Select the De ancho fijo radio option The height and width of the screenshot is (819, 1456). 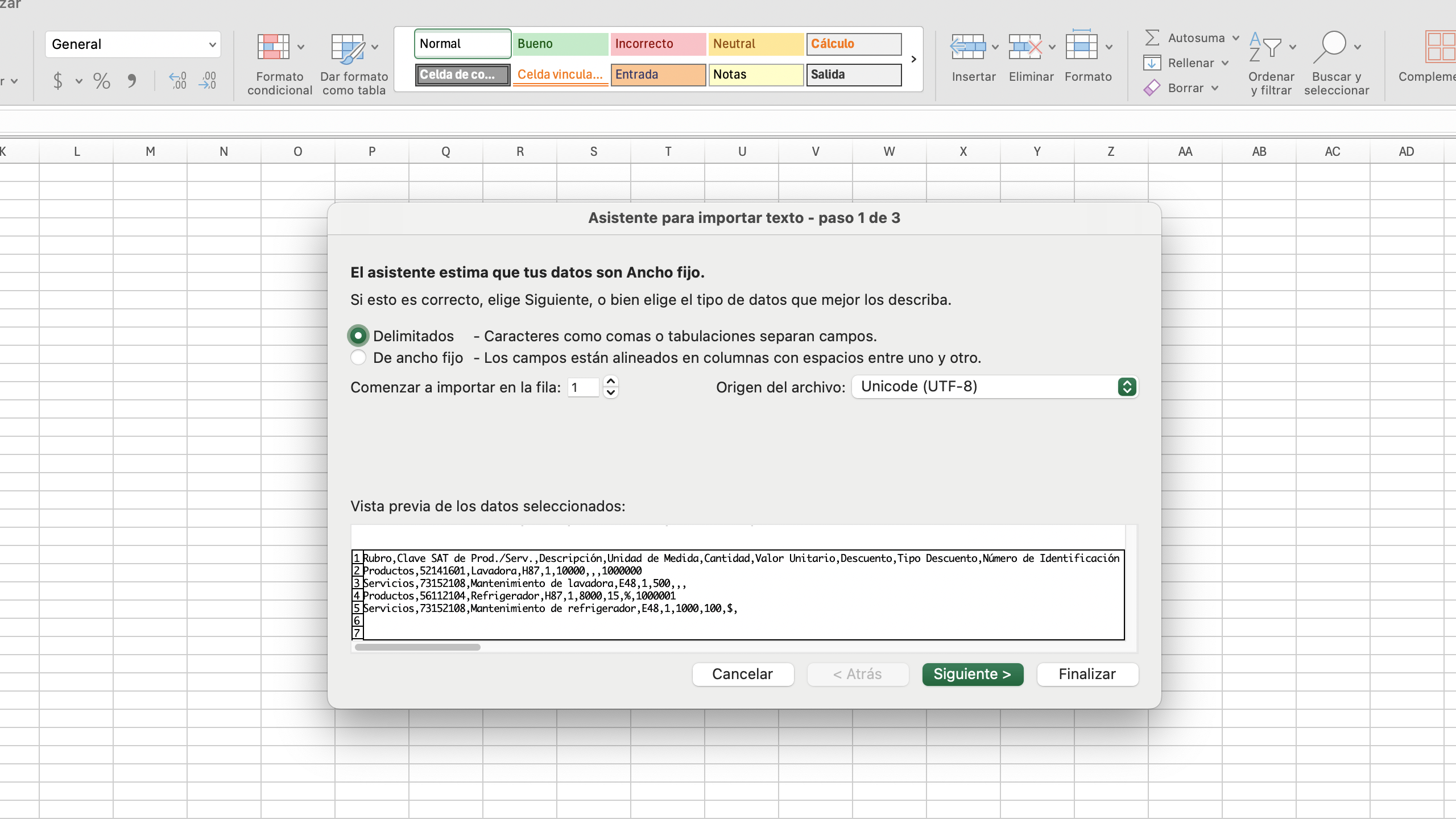point(358,358)
